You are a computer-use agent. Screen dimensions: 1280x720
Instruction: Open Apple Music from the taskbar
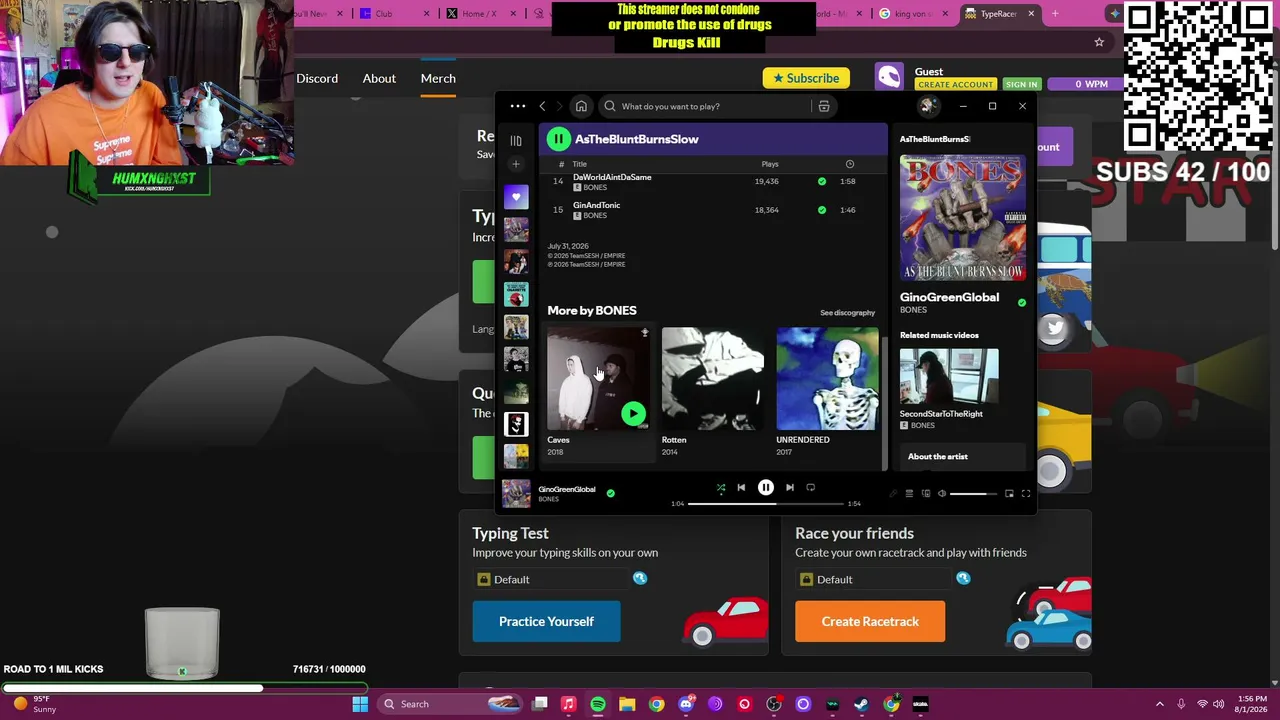(568, 704)
